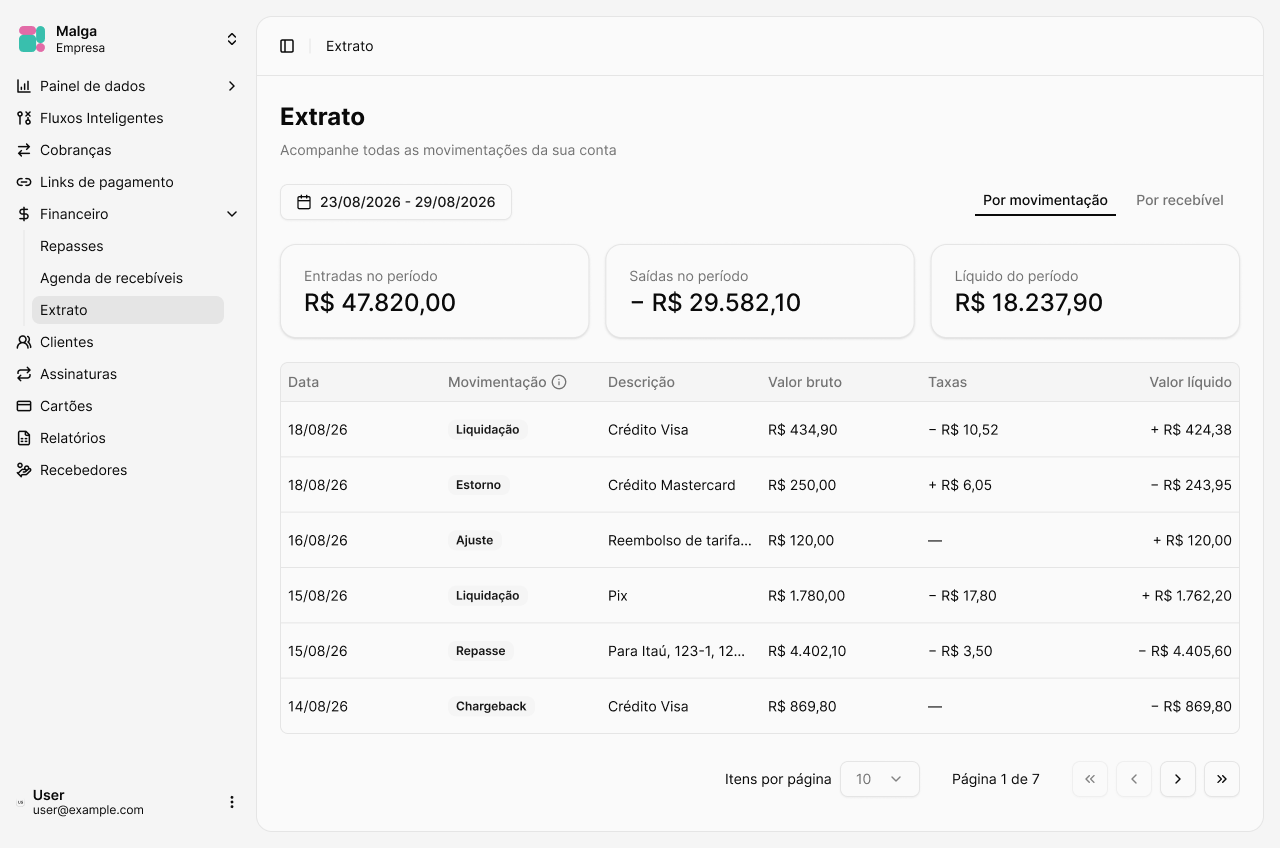Click the Fluxos Inteligentes icon
This screenshot has width=1280, height=848.
[24, 118]
